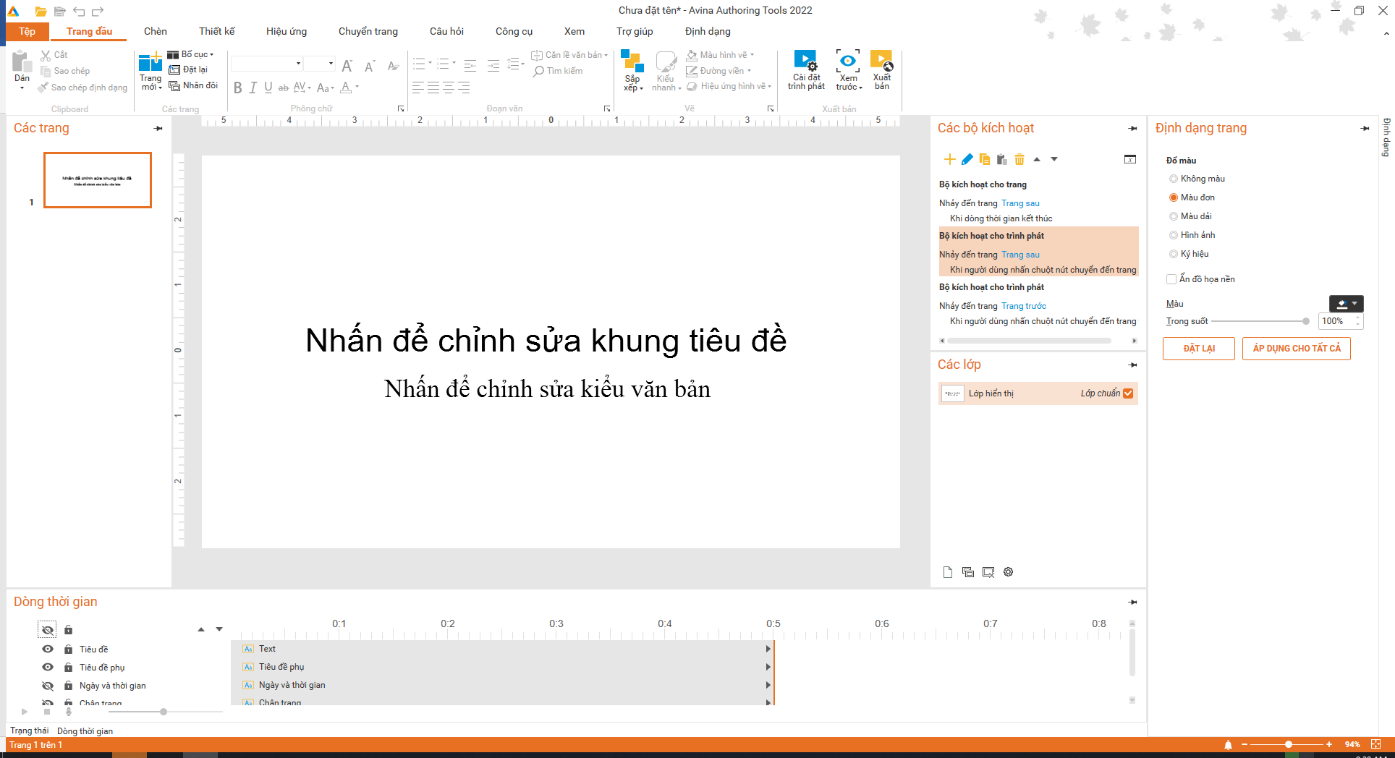Screen dimensions: 1395x758
Task: Click the Xuất bản publish icon
Action: [x=881, y=61]
